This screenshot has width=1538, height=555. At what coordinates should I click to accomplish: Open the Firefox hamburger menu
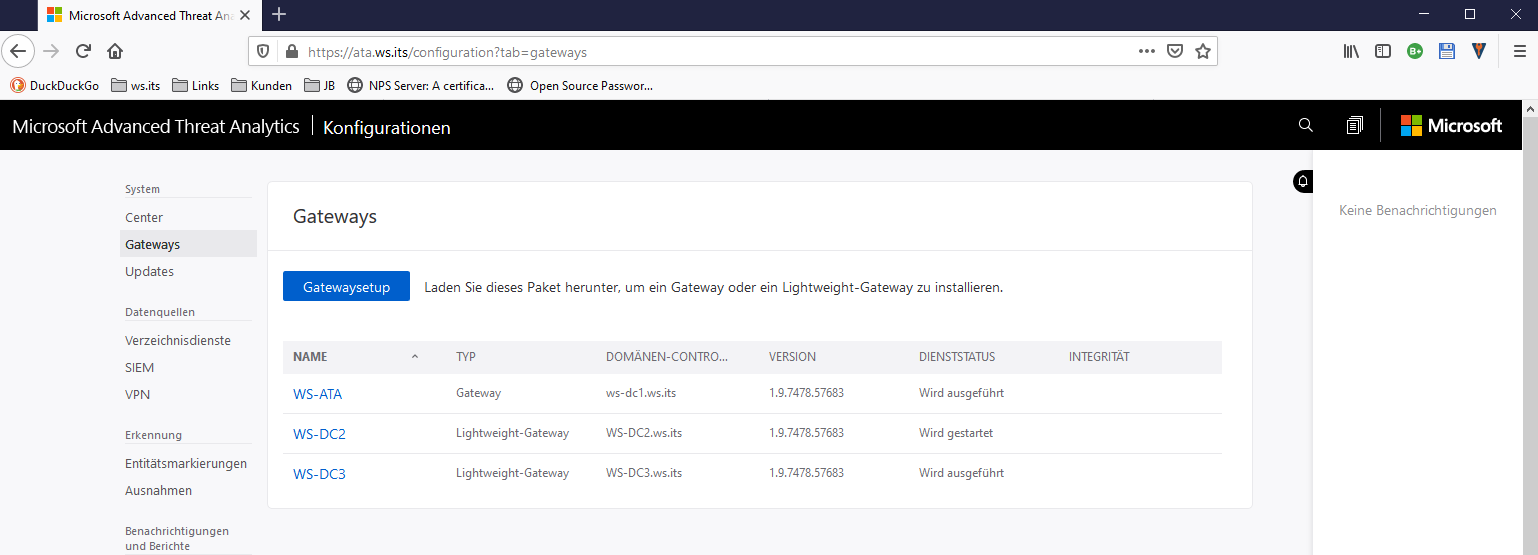pos(1519,51)
